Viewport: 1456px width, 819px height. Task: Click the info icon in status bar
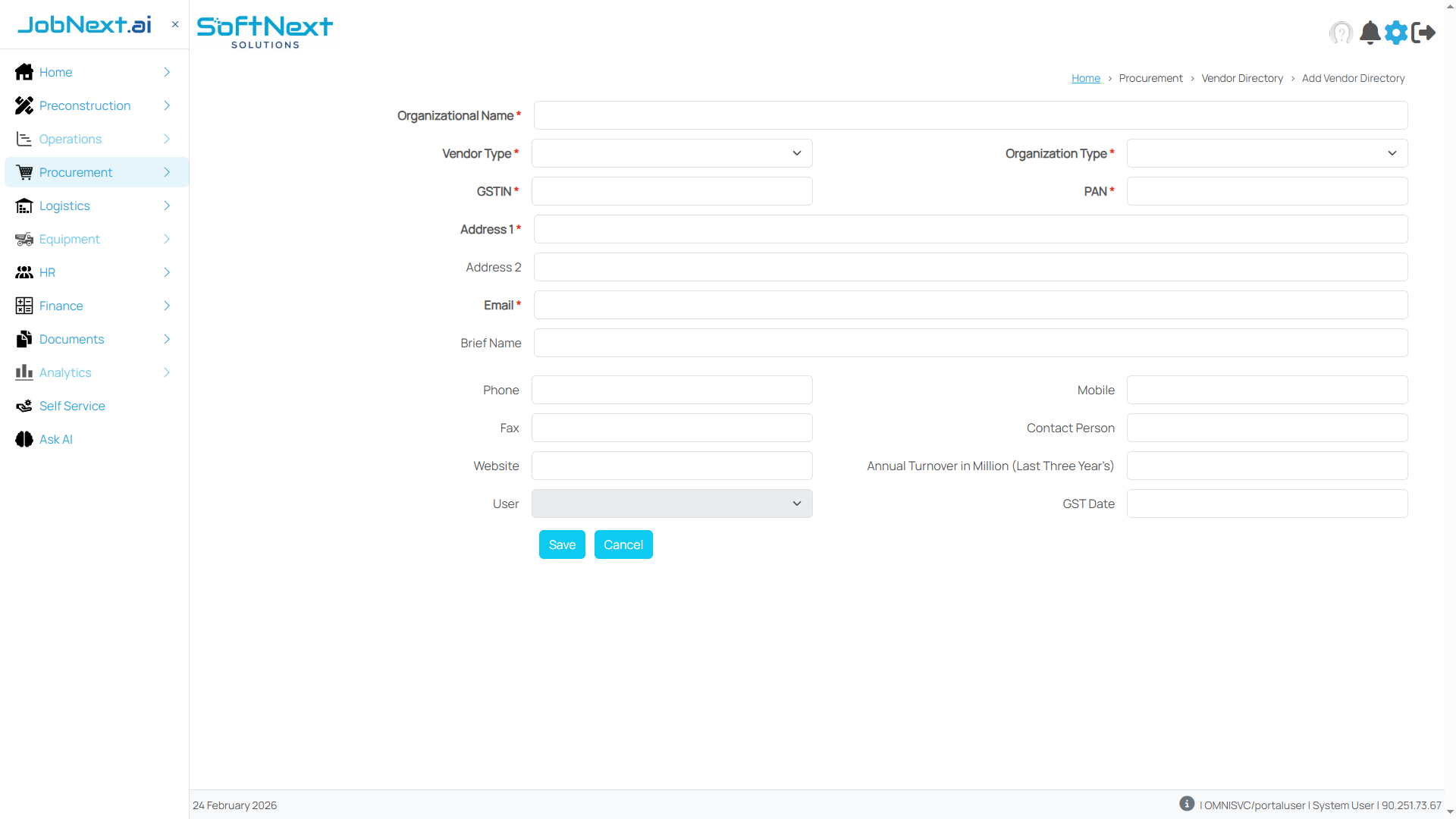[x=1187, y=803]
